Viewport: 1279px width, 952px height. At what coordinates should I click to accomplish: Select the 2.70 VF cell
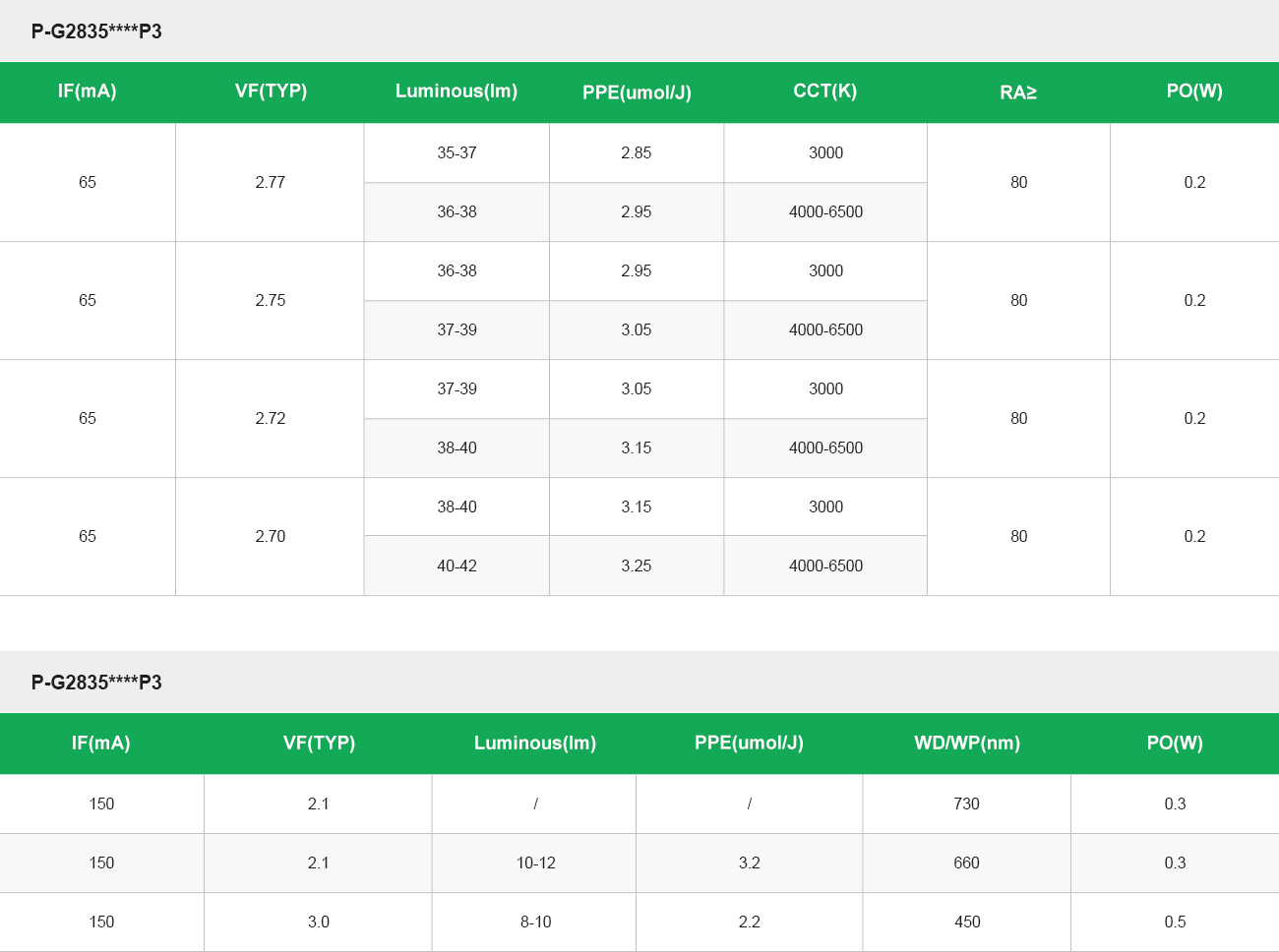(x=270, y=536)
